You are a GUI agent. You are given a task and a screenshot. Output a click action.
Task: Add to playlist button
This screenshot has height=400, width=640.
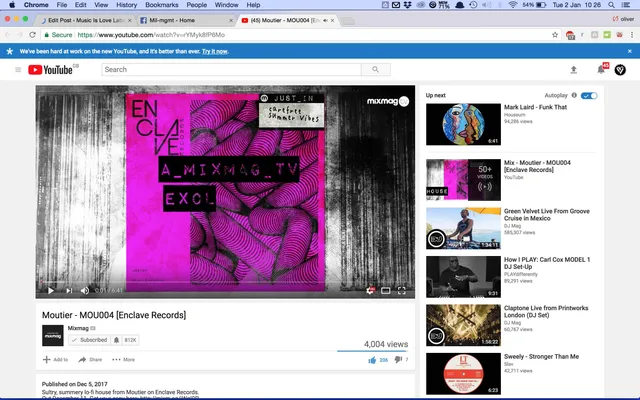[56, 360]
